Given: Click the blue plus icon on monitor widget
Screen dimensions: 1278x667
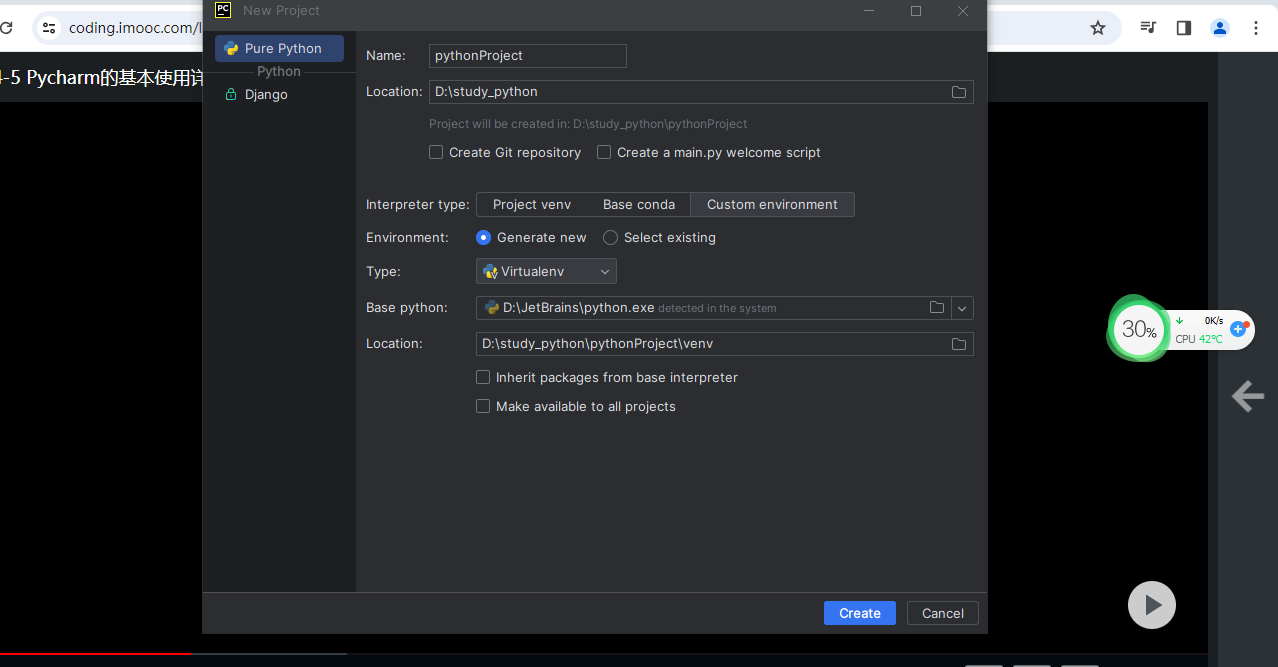Looking at the screenshot, I should [x=1238, y=328].
